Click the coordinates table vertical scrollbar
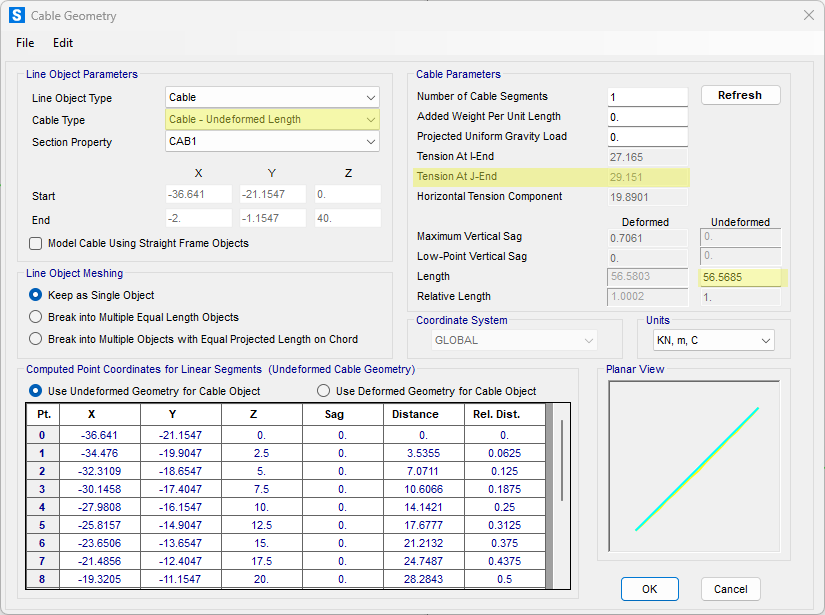 (562, 460)
